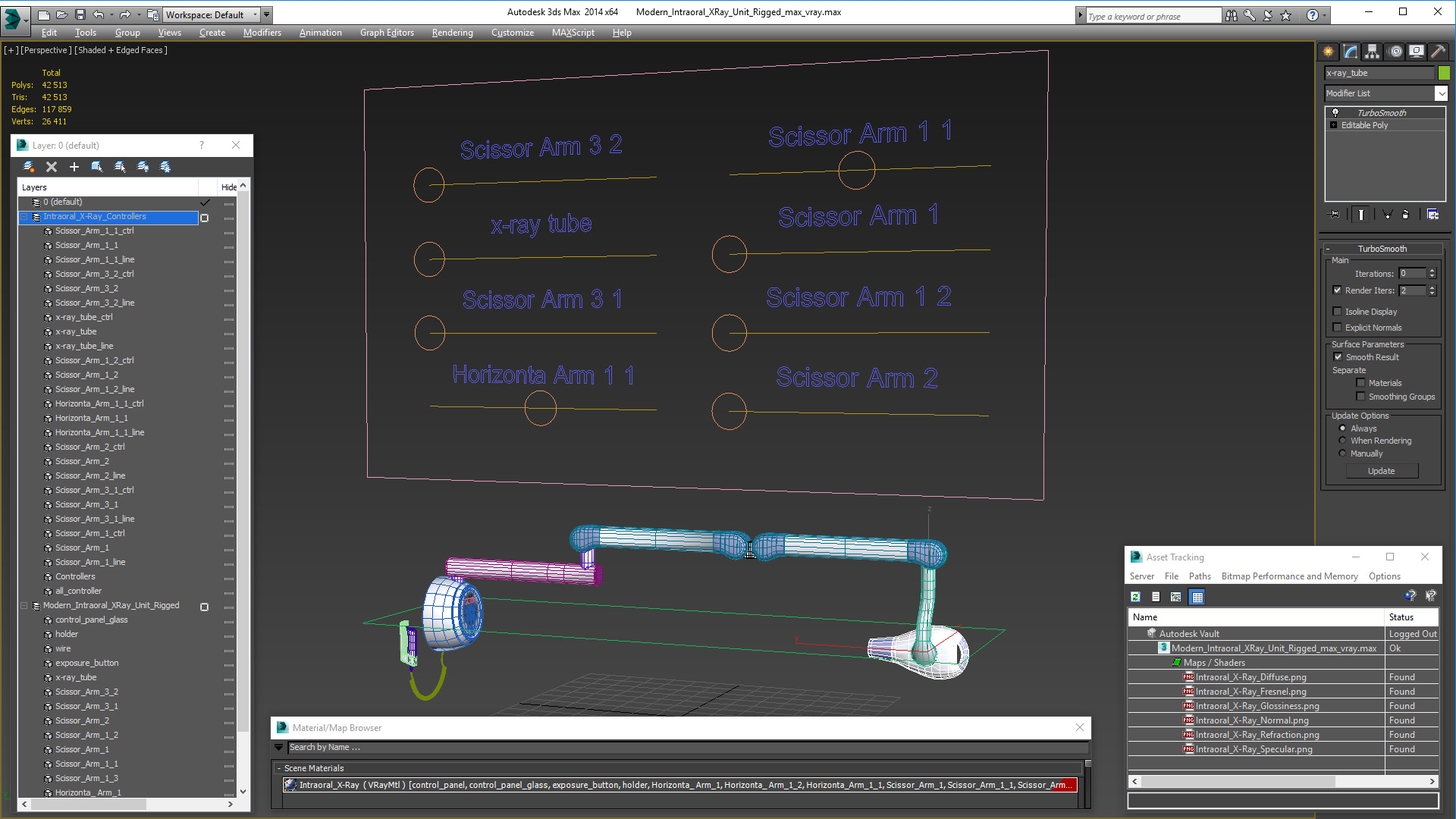Screen dimensions: 1456x819
Task: Open the Create command panel tab
Action: (x=1329, y=52)
